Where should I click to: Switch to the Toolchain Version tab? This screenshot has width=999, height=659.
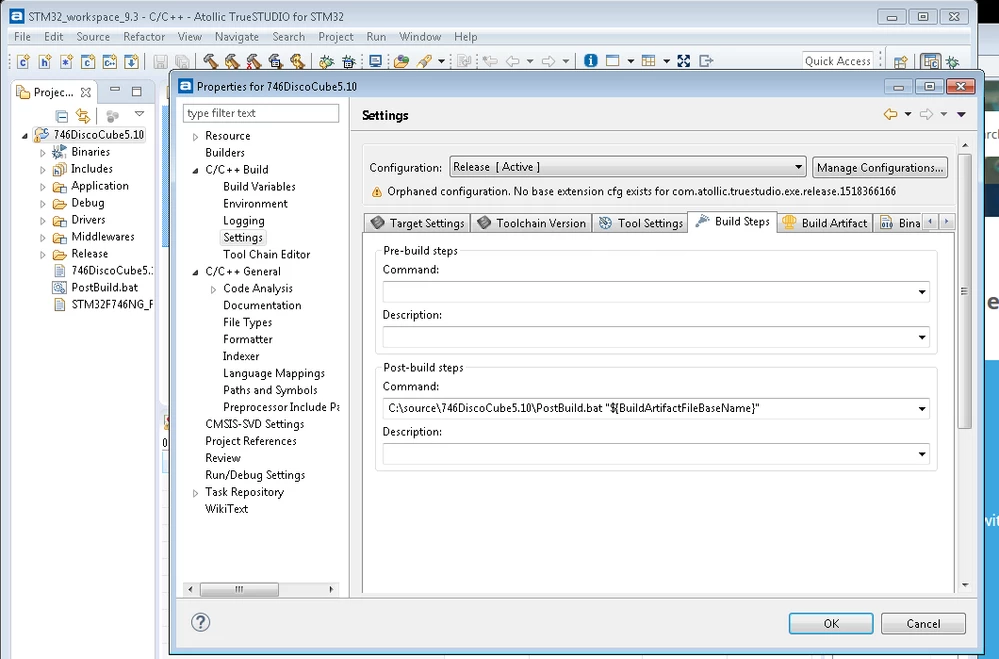(x=532, y=223)
